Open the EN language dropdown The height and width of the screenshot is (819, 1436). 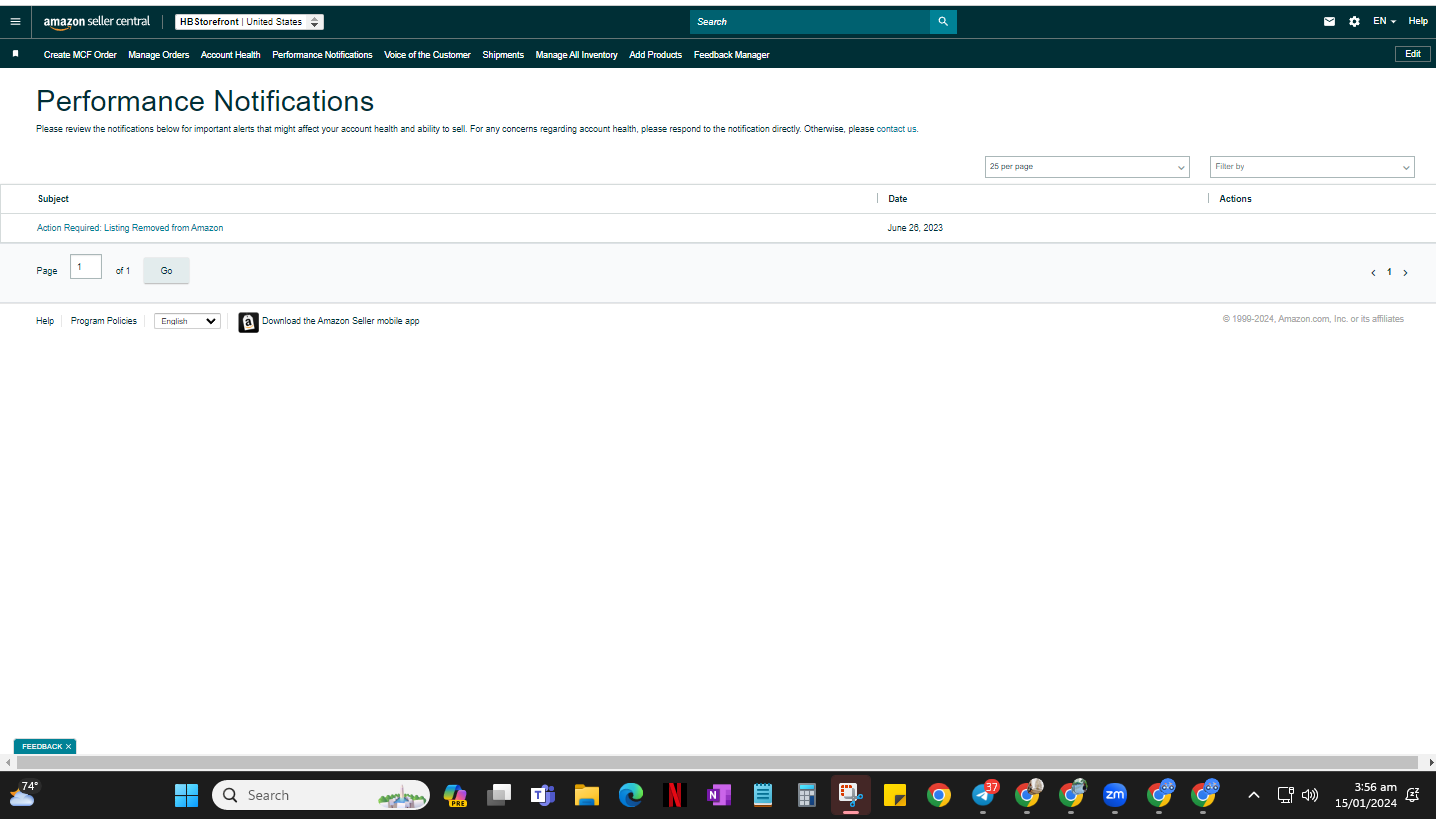1384,21
